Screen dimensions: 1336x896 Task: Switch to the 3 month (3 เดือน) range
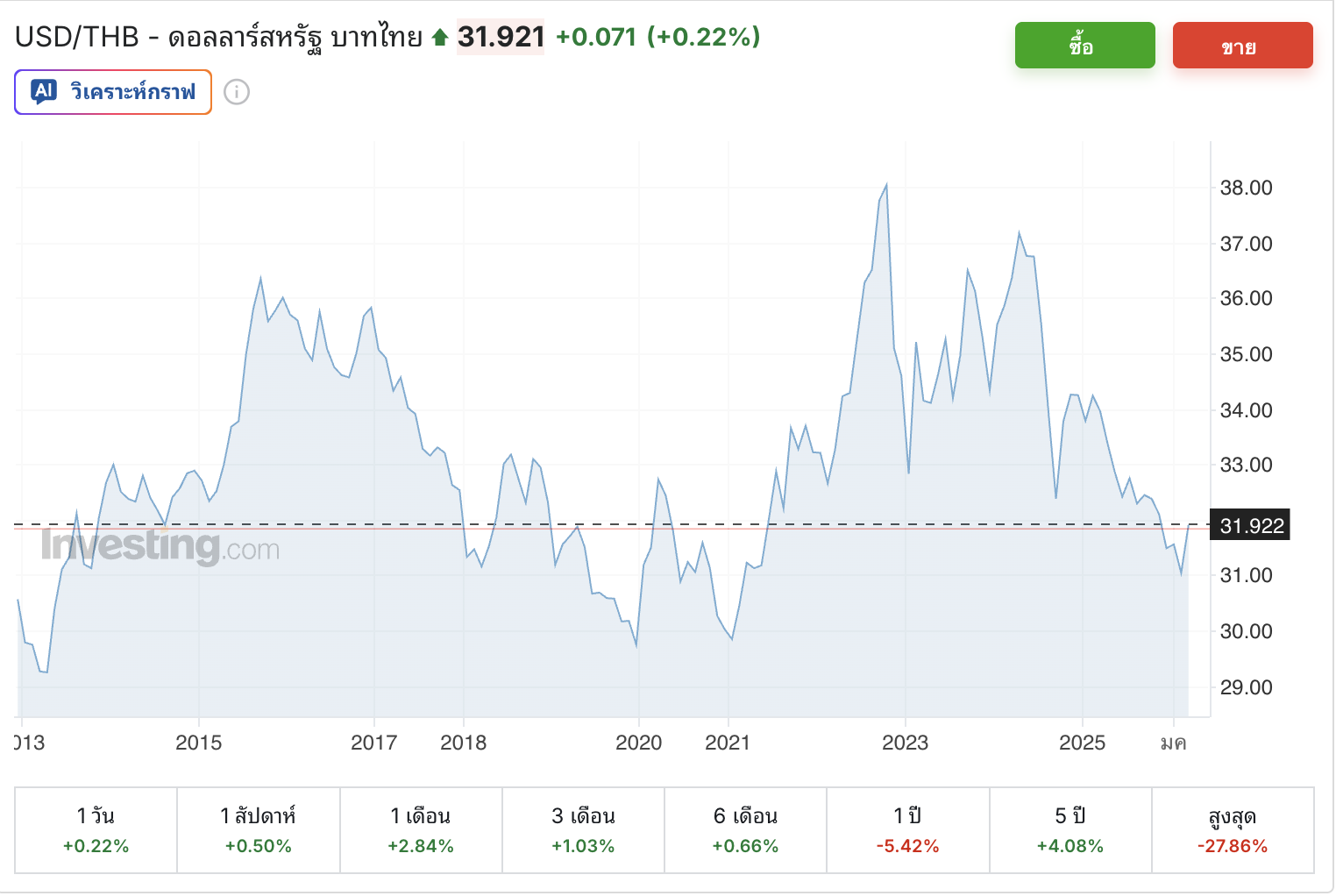[x=583, y=829]
